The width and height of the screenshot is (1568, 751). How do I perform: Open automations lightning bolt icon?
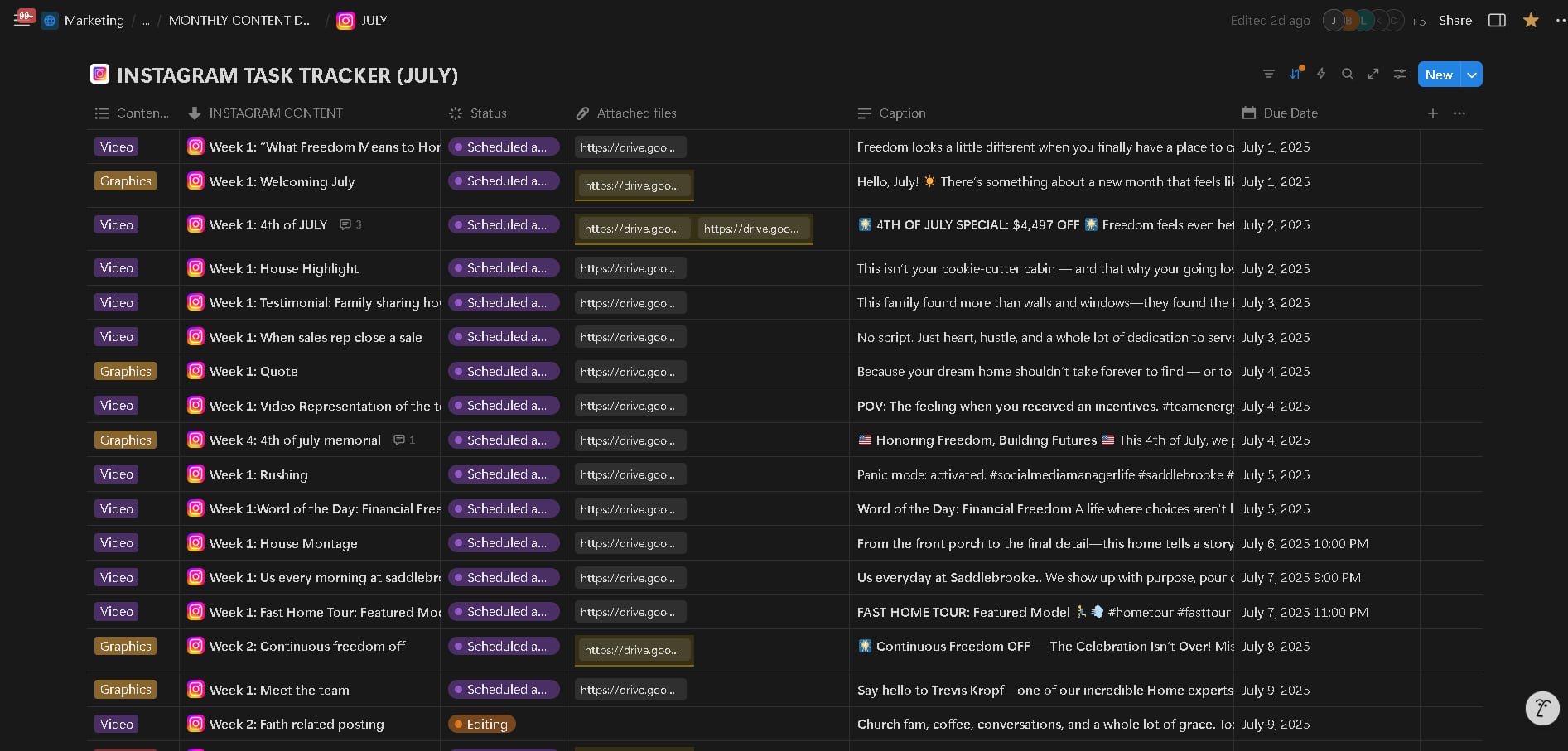(1321, 75)
